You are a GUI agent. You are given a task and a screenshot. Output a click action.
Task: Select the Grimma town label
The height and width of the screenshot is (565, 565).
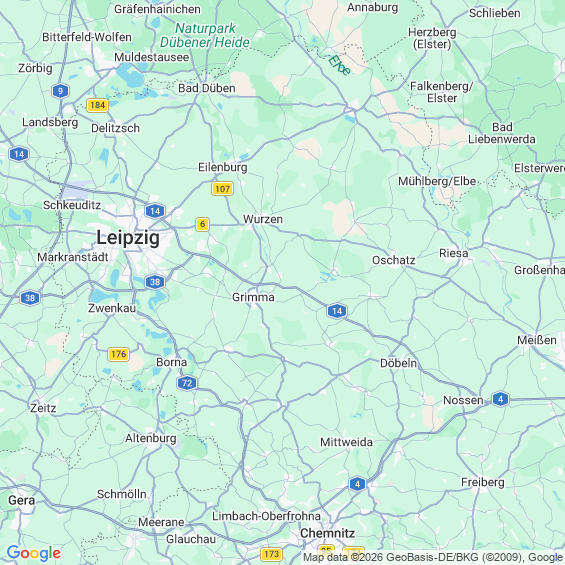click(x=253, y=297)
